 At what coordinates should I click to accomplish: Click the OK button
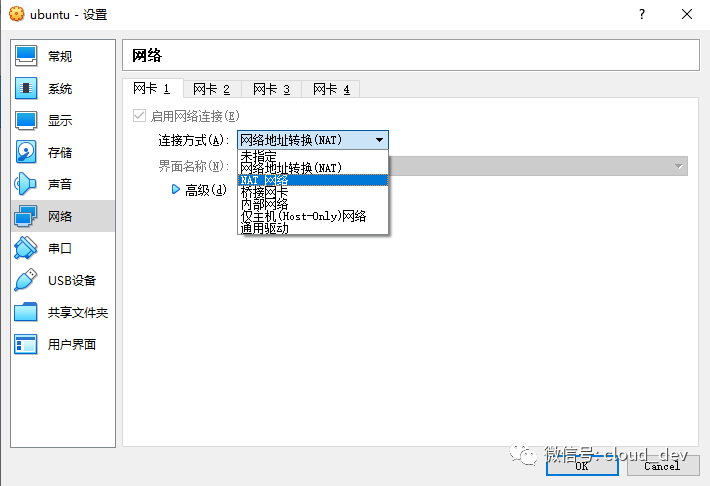[x=581, y=465]
